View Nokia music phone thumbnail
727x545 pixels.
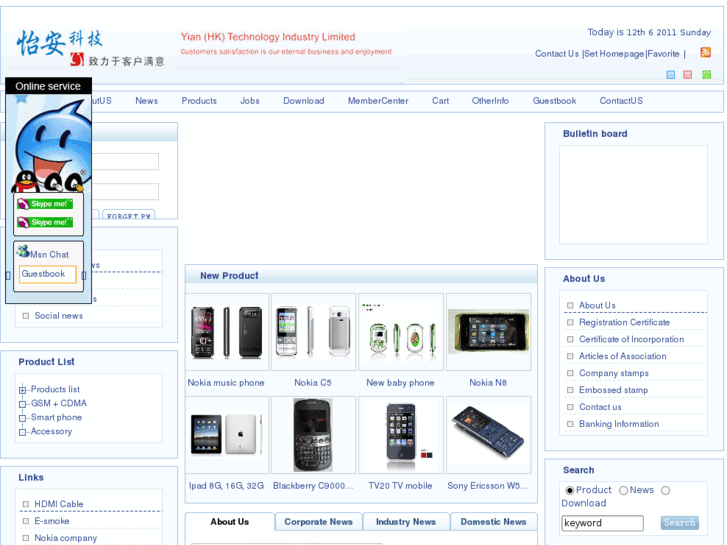coord(227,332)
